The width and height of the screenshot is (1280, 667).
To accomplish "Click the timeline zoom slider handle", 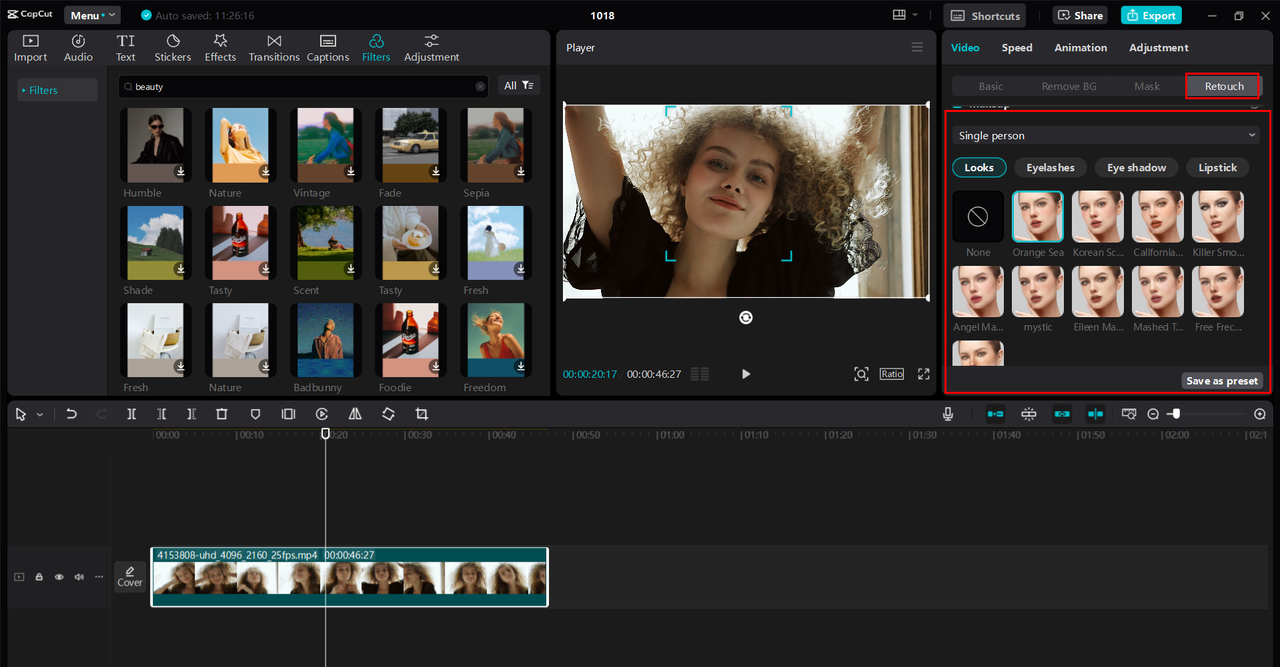I will pos(1176,414).
